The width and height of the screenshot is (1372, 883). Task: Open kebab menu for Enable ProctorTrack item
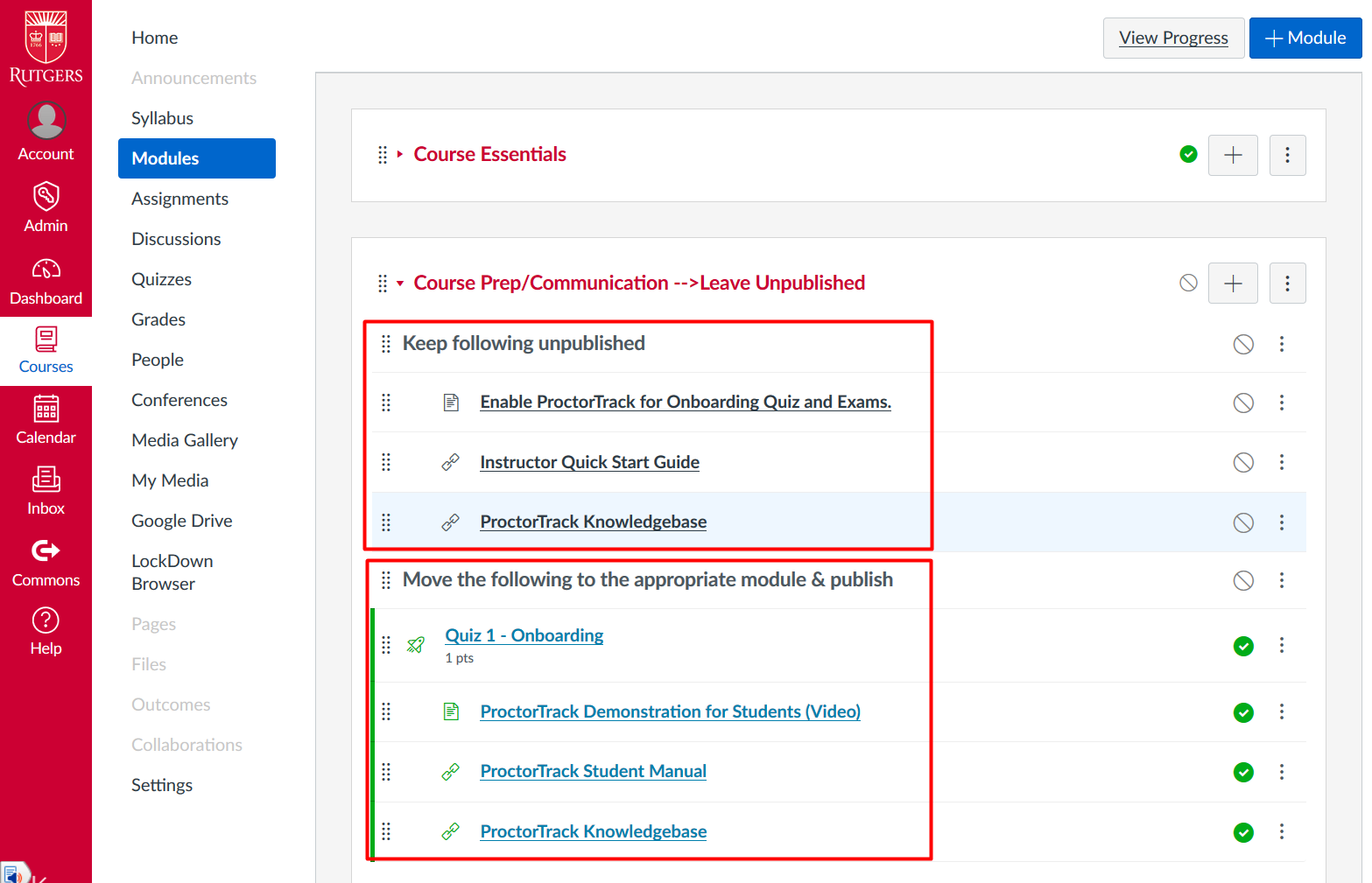tap(1282, 403)
